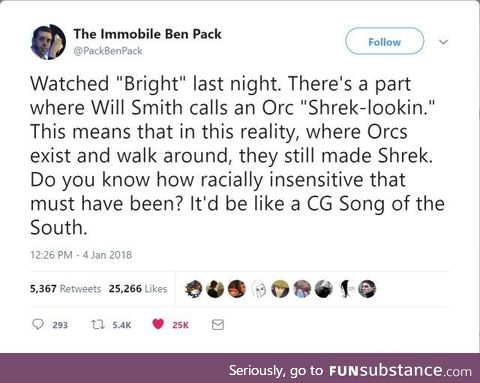The height and width of the screenshot is (383, 480).
Task: Open the last liker avatar in row
Action: 367,289
